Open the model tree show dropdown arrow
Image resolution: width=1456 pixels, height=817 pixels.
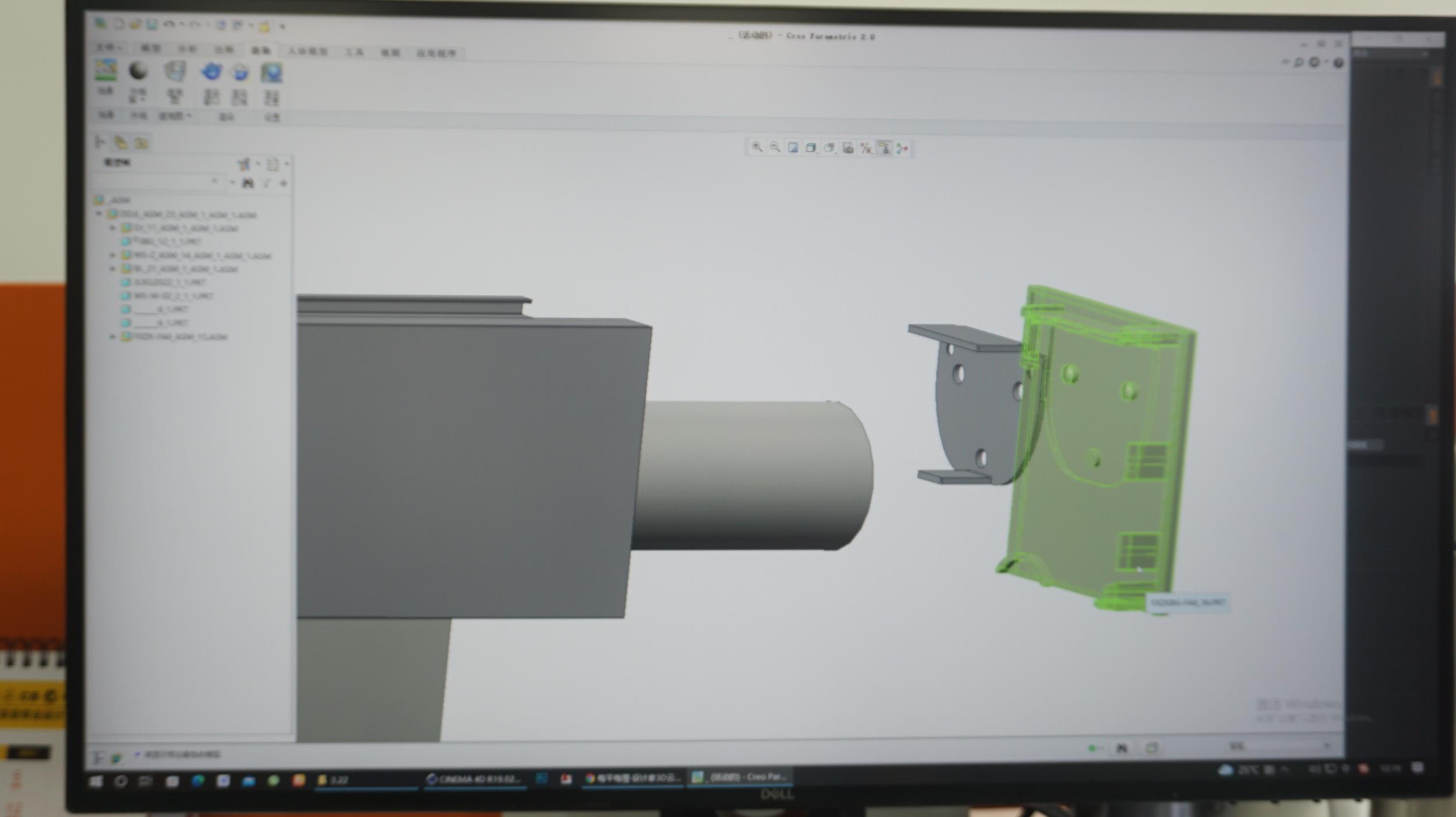click(x=287, y=165)
